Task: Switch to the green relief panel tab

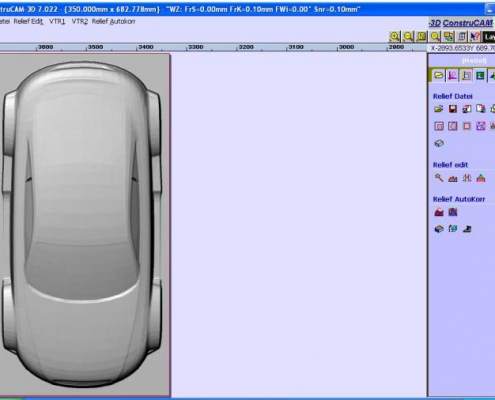Action: [x=480, y=76]
